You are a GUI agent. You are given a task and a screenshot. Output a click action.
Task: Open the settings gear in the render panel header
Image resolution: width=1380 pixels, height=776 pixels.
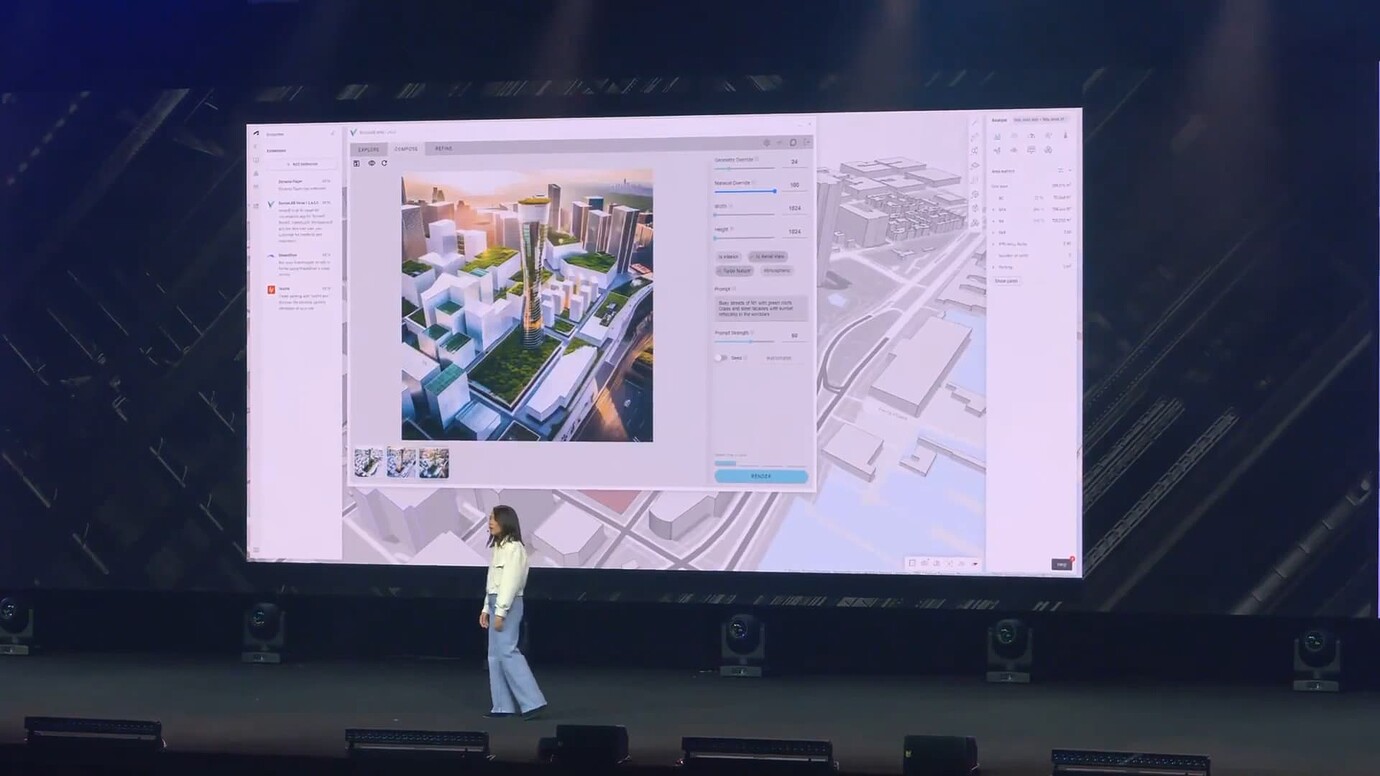[767, 143]
